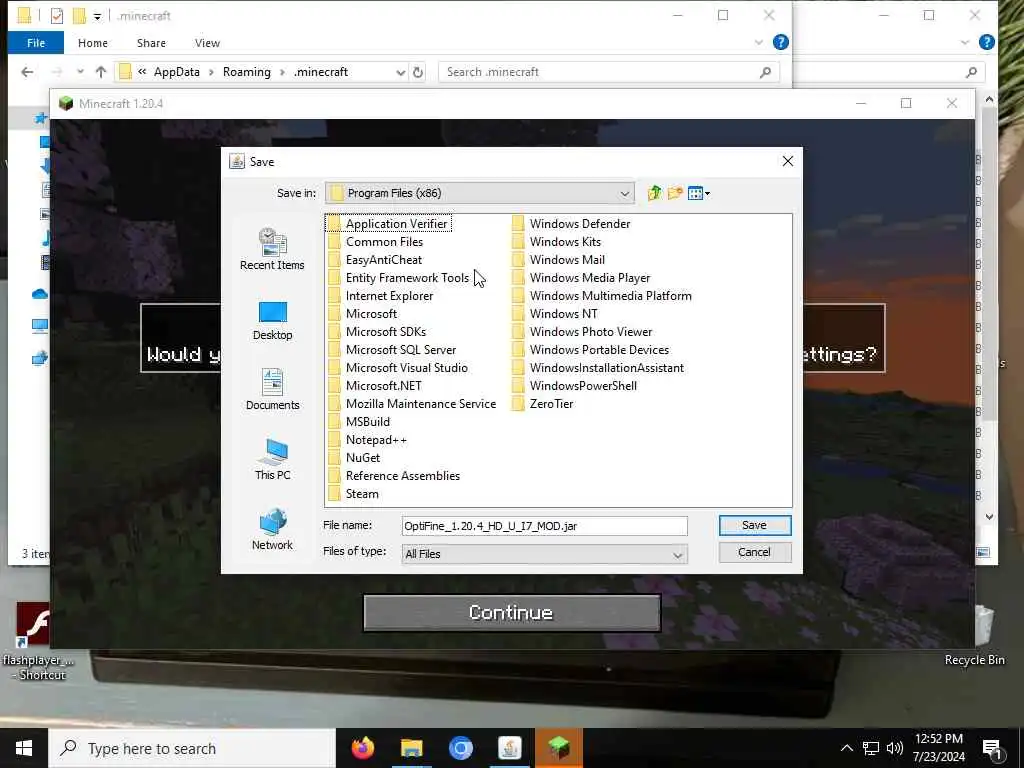Open File Explorer help icon
The image size is (1024, 768).
click(780, 42)
